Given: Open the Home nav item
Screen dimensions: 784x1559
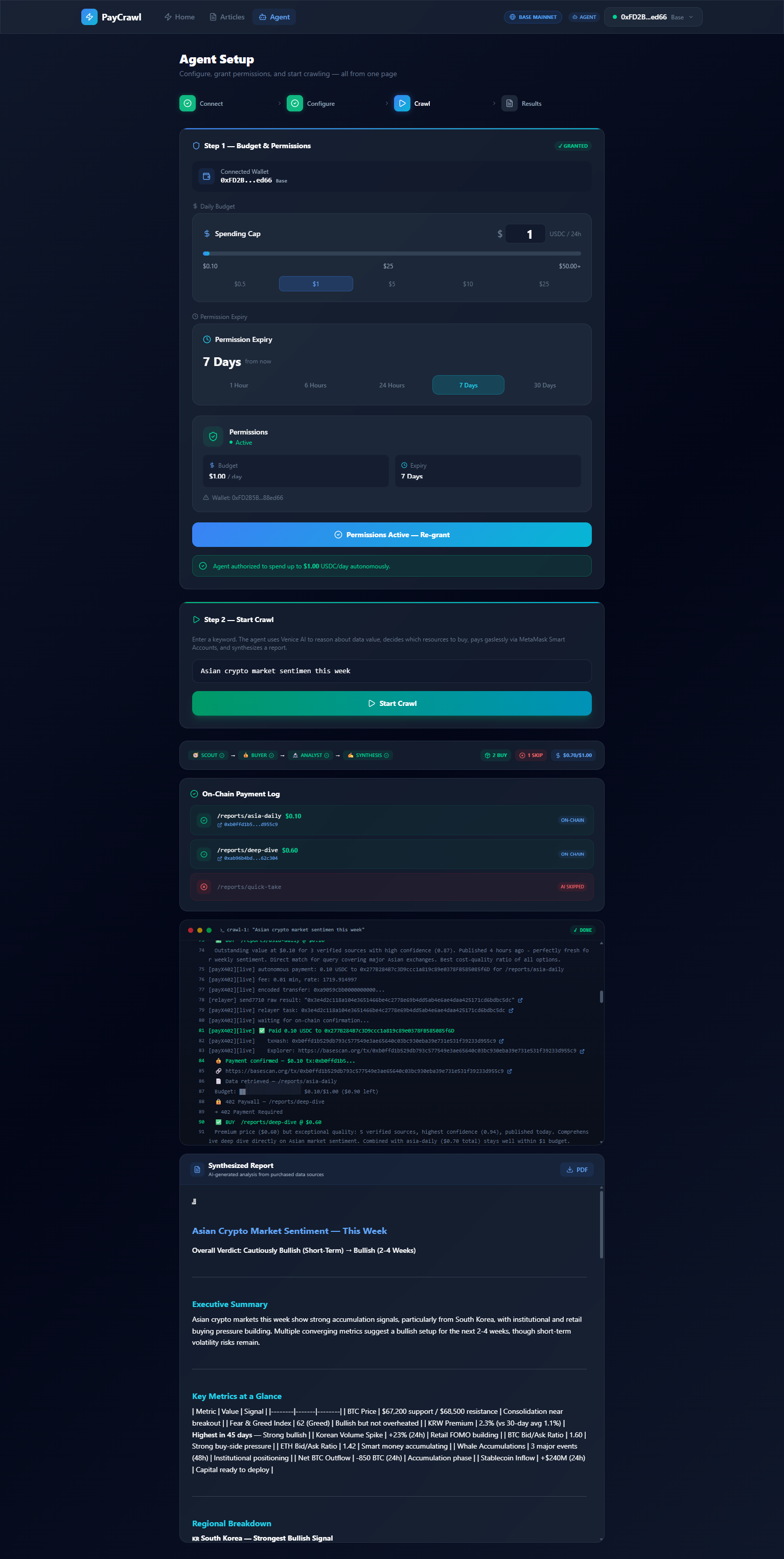Looking at the screenshot, I should (x=179, y=17).
